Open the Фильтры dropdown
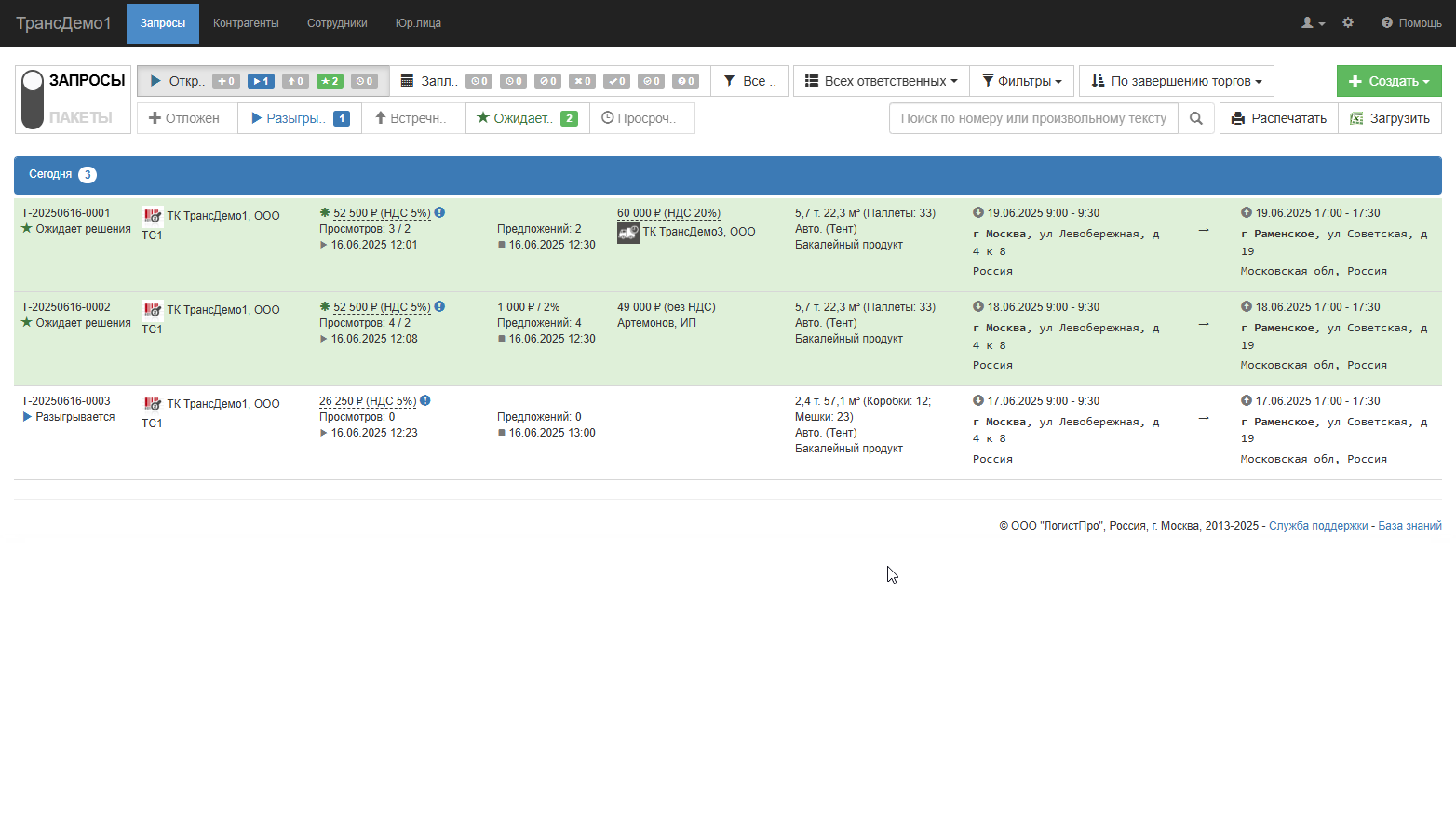 (1022, 81)
